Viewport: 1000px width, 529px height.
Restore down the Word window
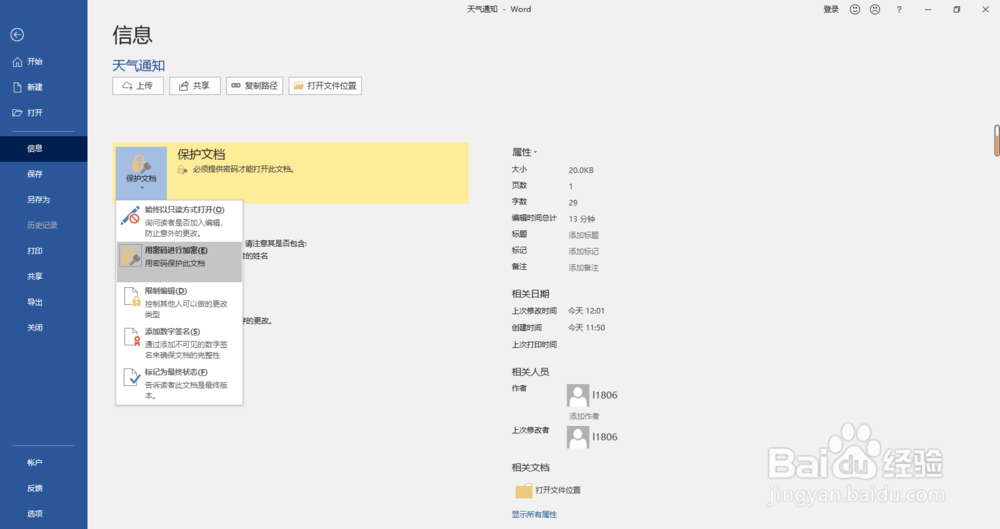coord(957,10)
